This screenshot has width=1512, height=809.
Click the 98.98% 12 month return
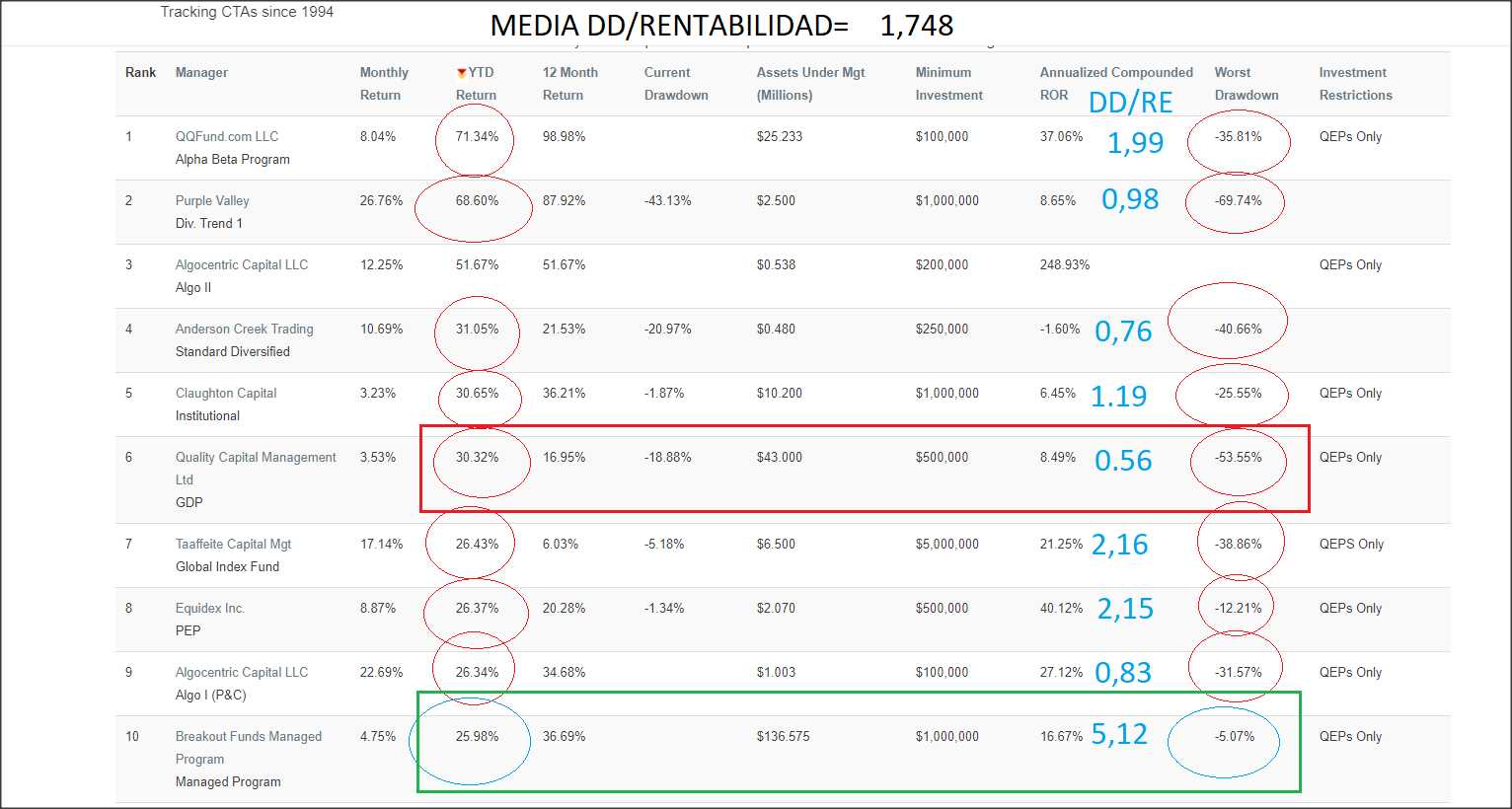click(564, 137)
